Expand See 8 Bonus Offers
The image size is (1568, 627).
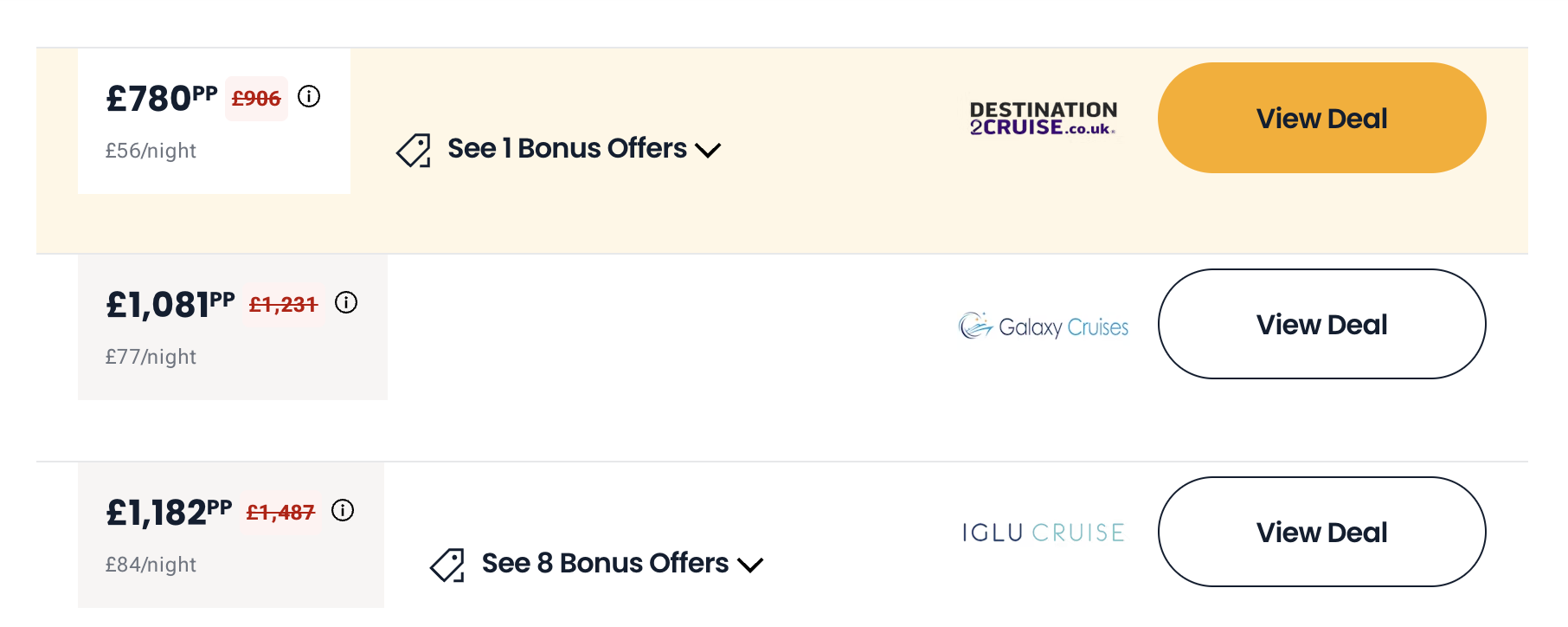click(x=605, y=564)
